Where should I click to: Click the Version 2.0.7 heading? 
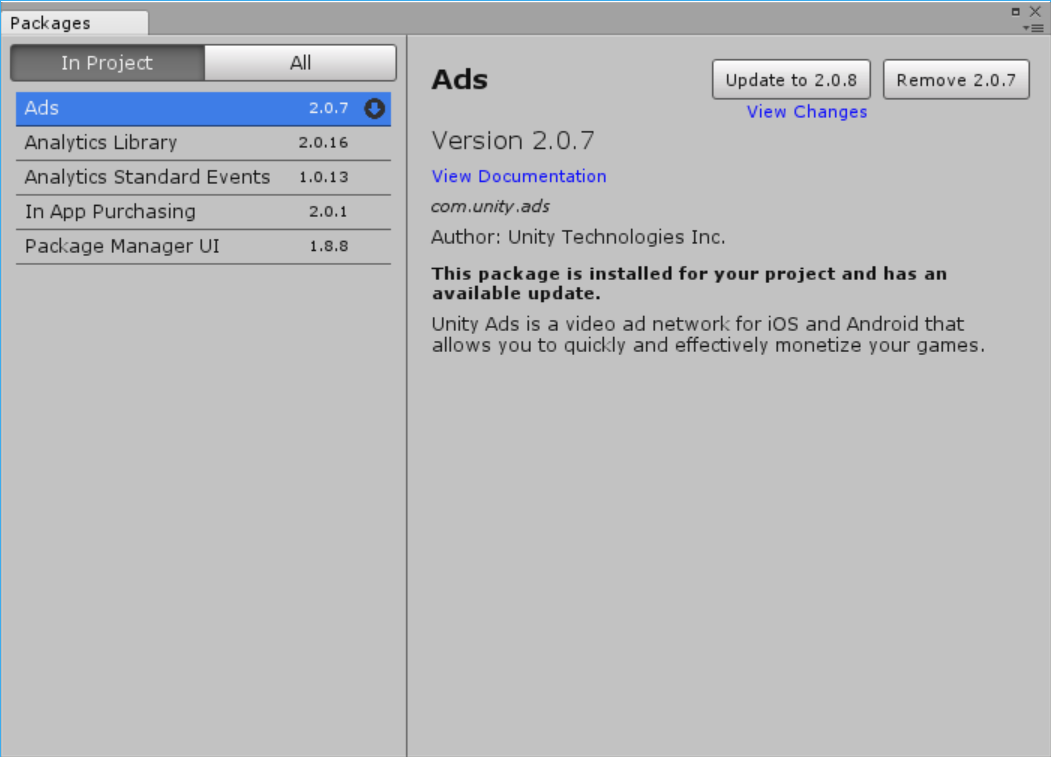click(513, 141)
